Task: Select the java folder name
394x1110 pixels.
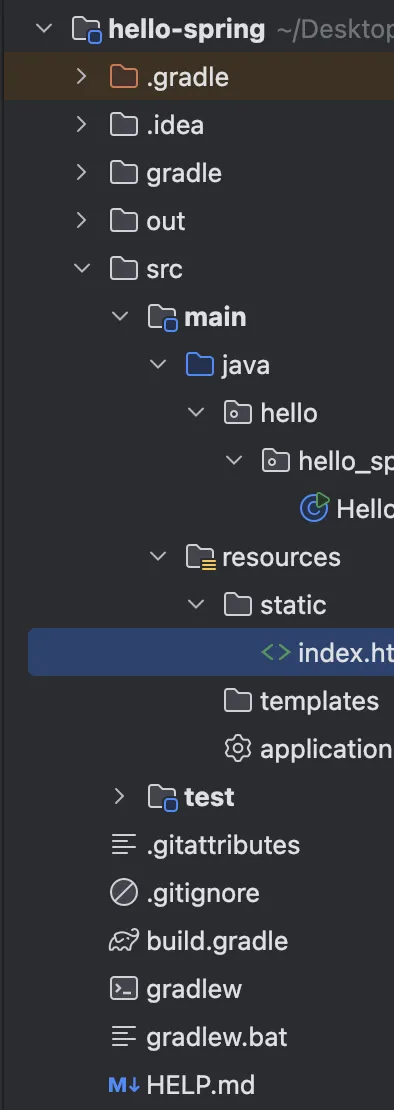Action: [245, 366]
